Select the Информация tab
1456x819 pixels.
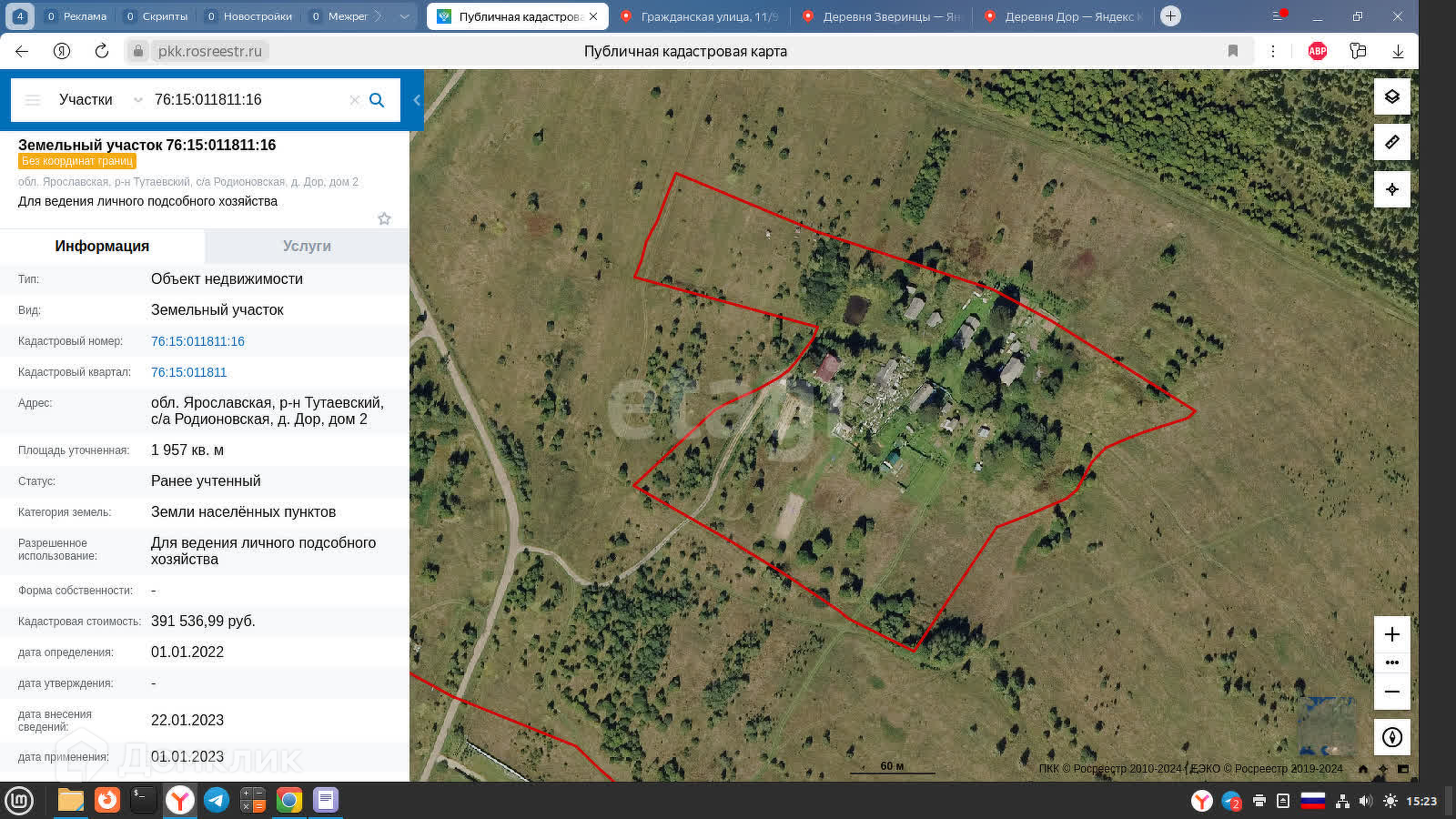[x=102, y=246]
